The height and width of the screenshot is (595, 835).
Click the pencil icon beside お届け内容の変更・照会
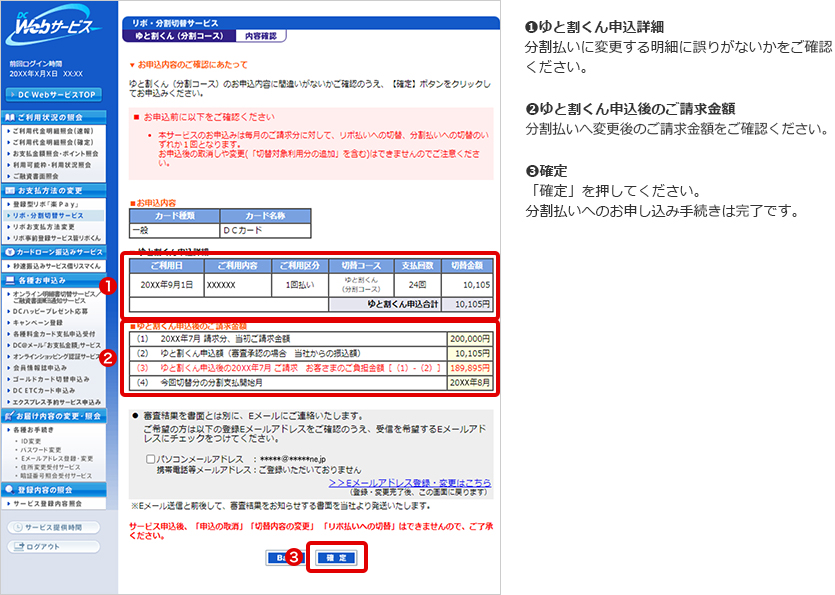(x=10, y=415)
